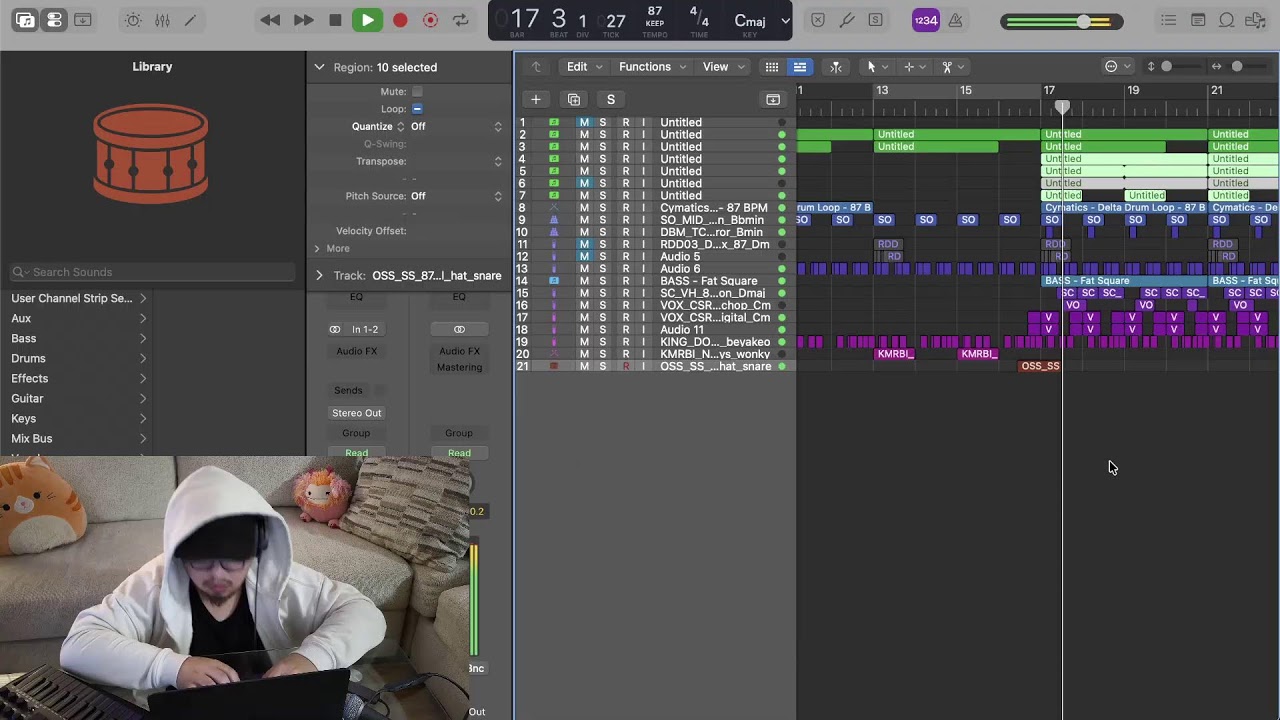Click the Mastering button on channel strip
This screenshot has height=720, width=1280.
pyautogui.click(x=459, y=368)
